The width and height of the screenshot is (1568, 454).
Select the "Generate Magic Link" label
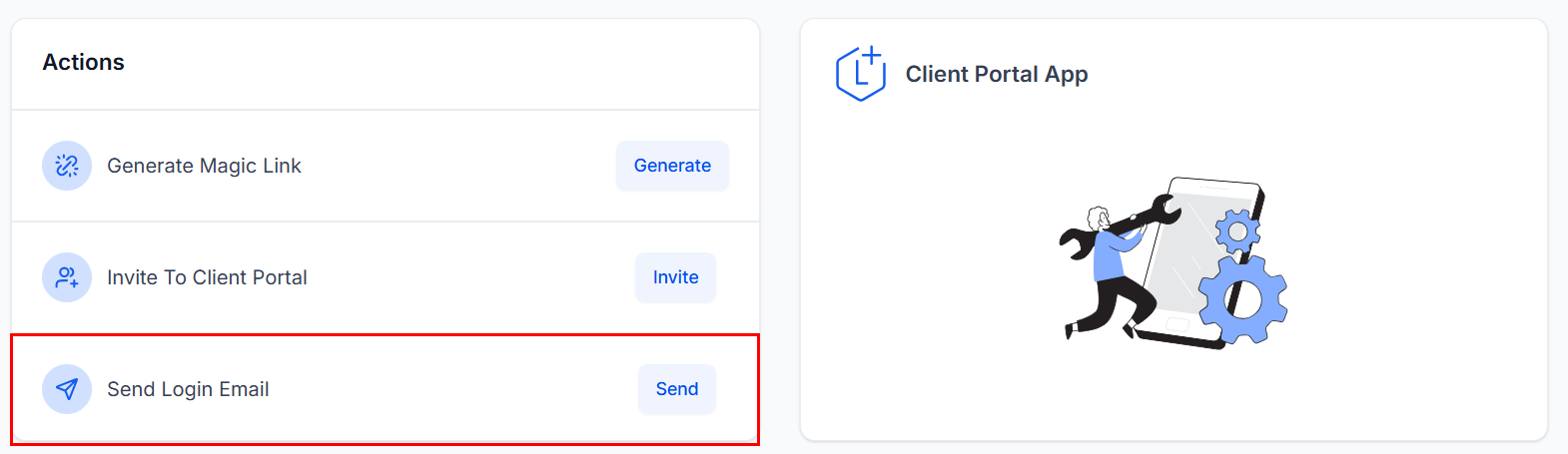pos(204,166)
